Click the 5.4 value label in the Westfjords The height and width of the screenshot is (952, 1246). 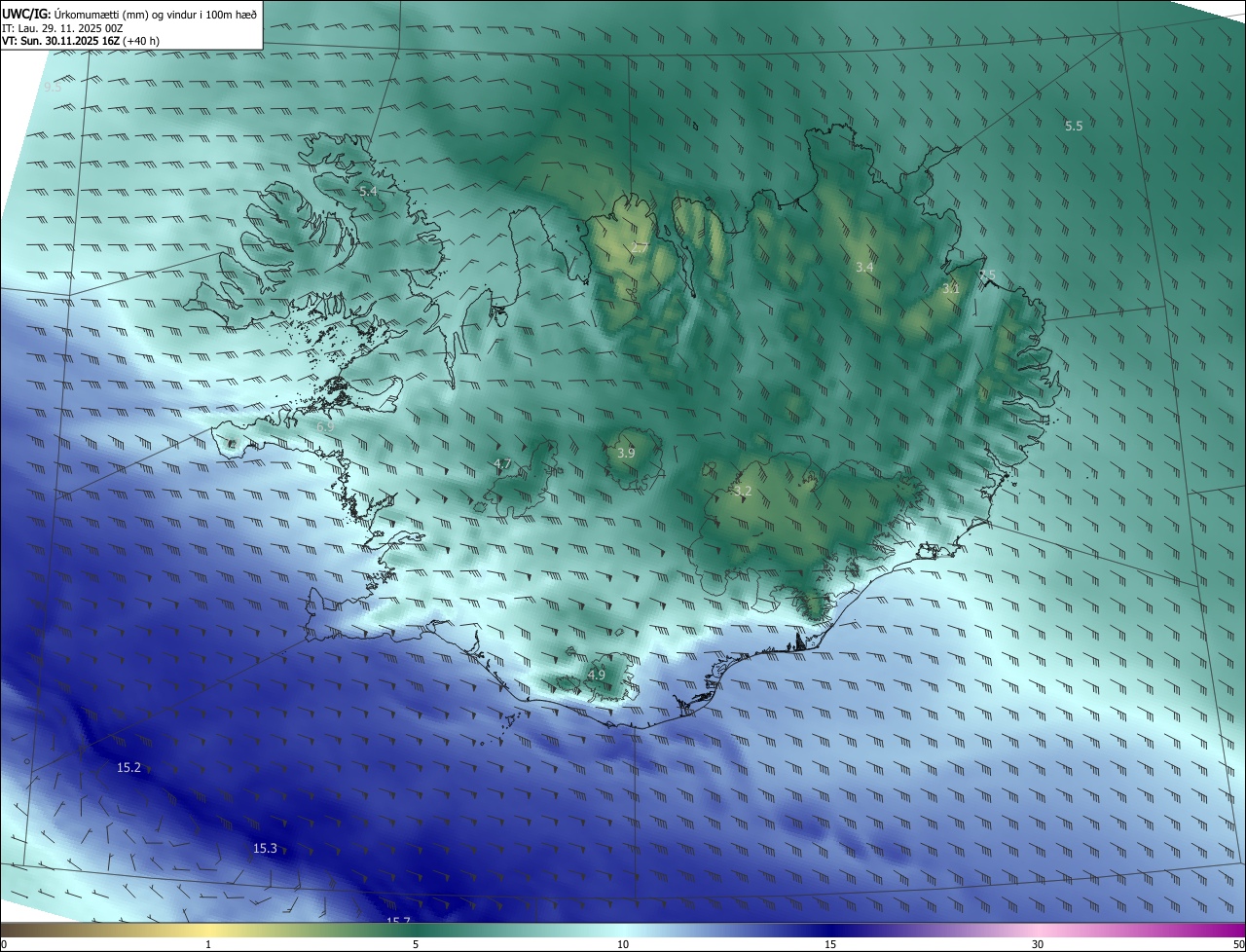tap(368, 192)
